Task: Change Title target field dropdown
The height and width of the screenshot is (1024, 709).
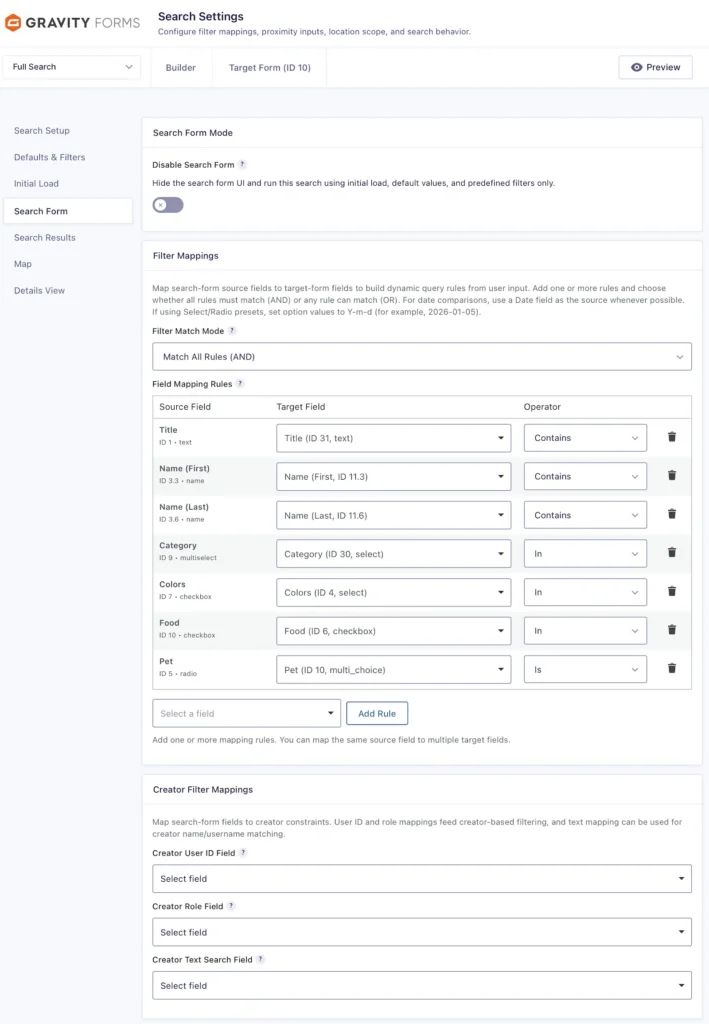Action: tap(394, 438)
